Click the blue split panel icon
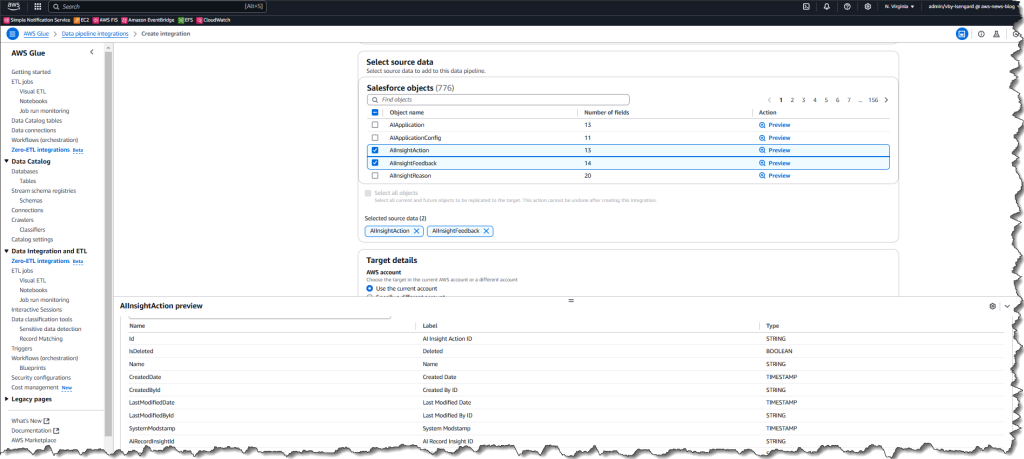Screen dimensions: 1024x459 [961, 34]
